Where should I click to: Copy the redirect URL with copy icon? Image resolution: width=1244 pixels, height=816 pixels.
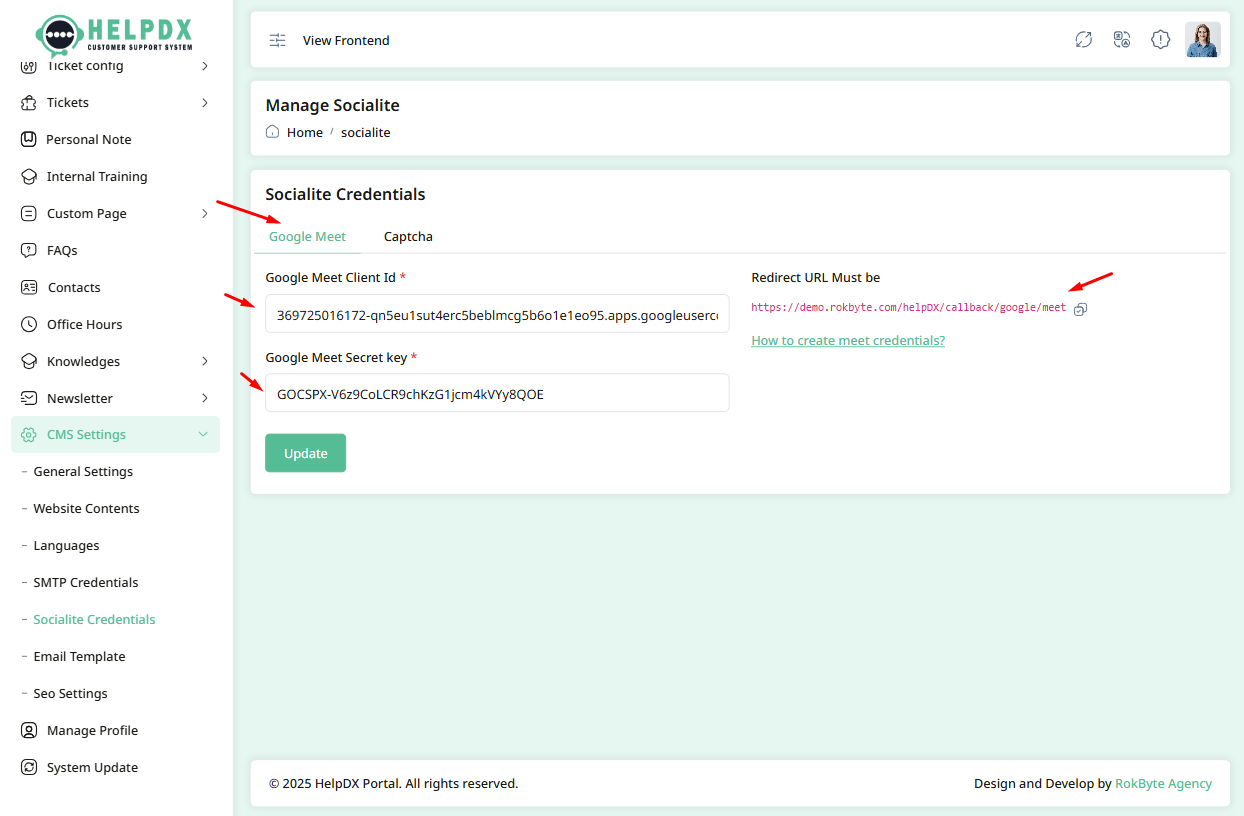(x=1080, y=309)
